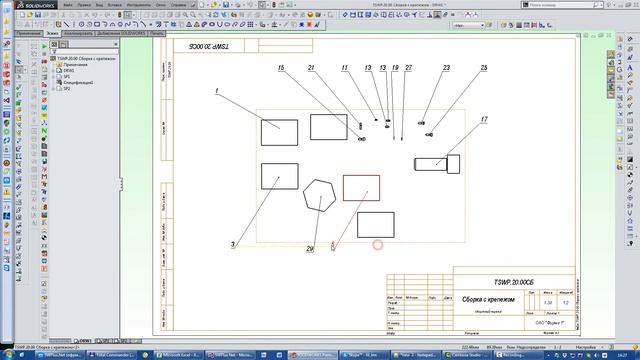Click title block designation TSWP.20.00СБ
The image size is (640, 360).
[514, 282]
